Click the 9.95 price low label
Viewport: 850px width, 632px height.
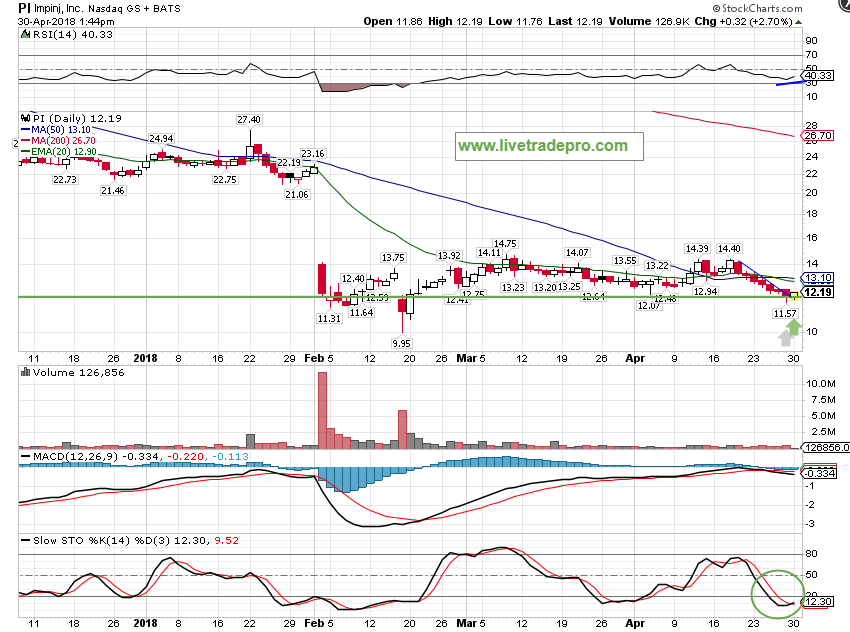click(402, 343)
